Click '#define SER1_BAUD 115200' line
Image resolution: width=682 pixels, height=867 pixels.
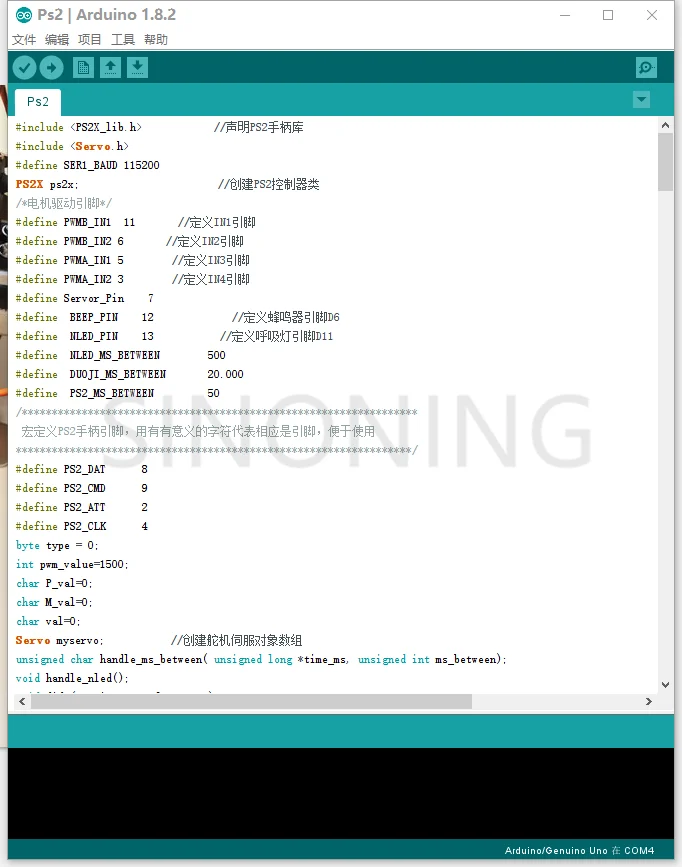coord(87,165)
